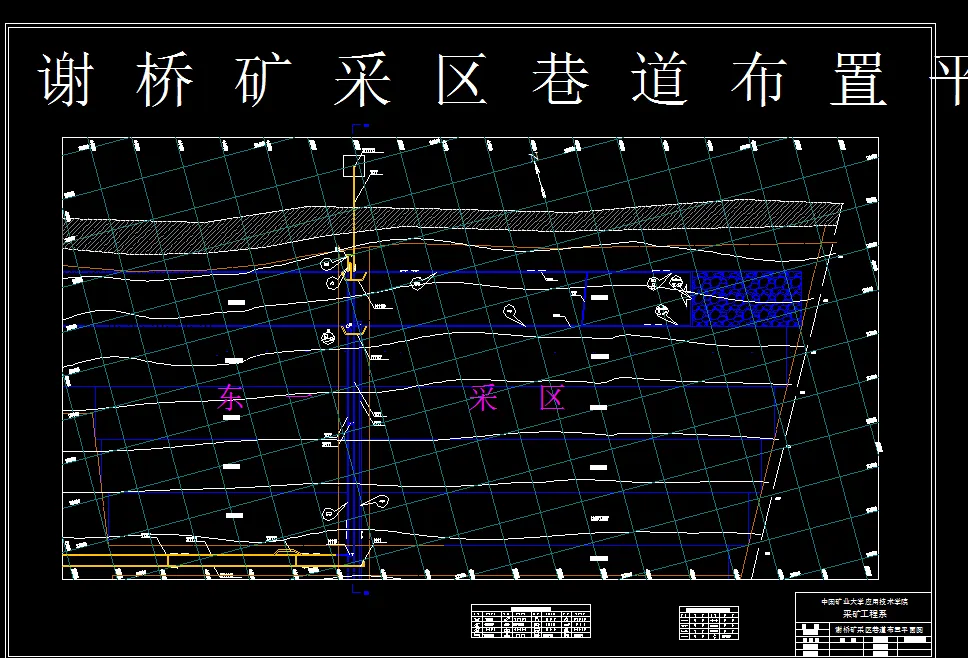The image size is (968, 658).
Task: Select the magenta text label 东
Action: point(230,397)
